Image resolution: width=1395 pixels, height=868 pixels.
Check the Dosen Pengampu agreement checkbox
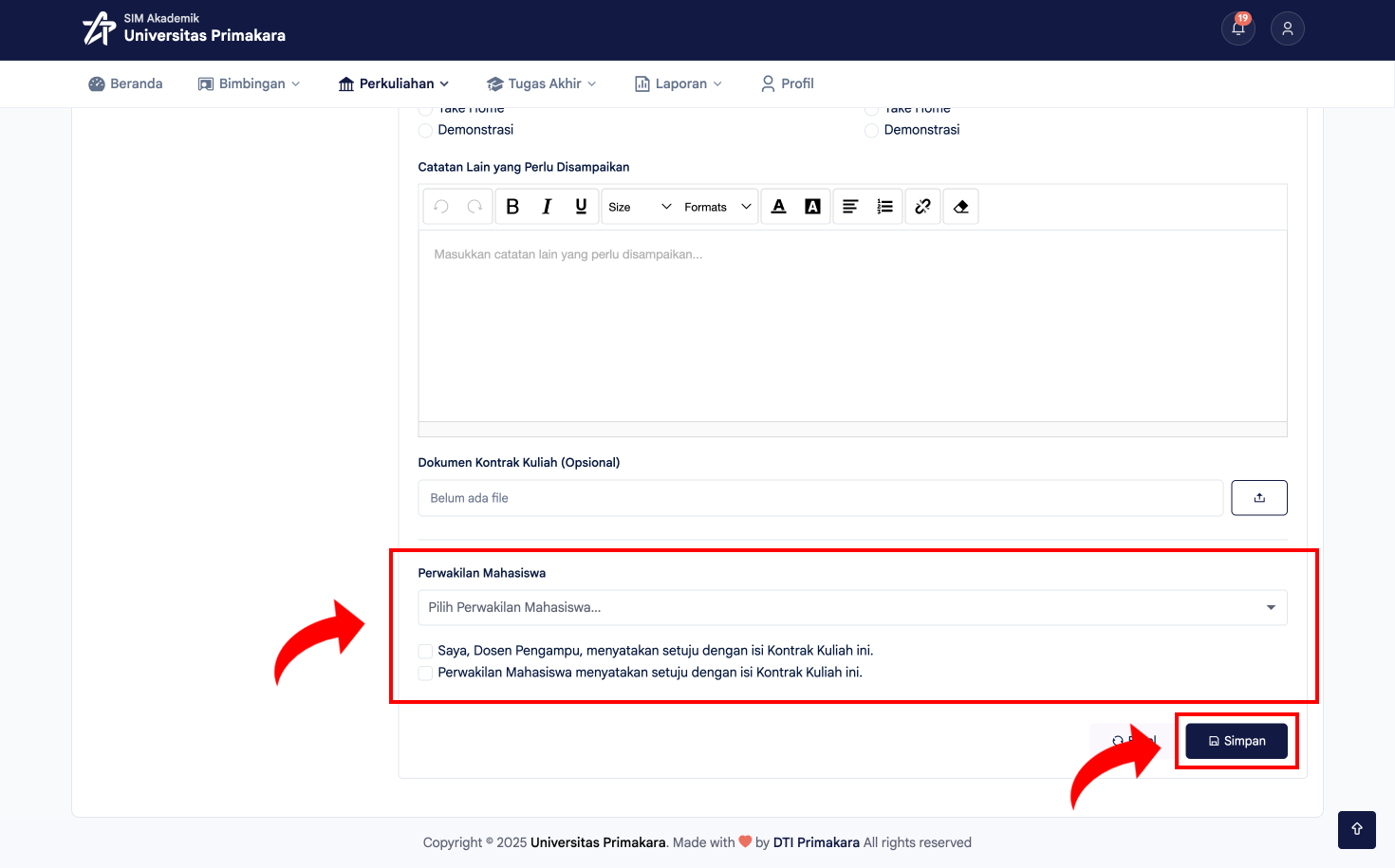[x=425, y=651]
